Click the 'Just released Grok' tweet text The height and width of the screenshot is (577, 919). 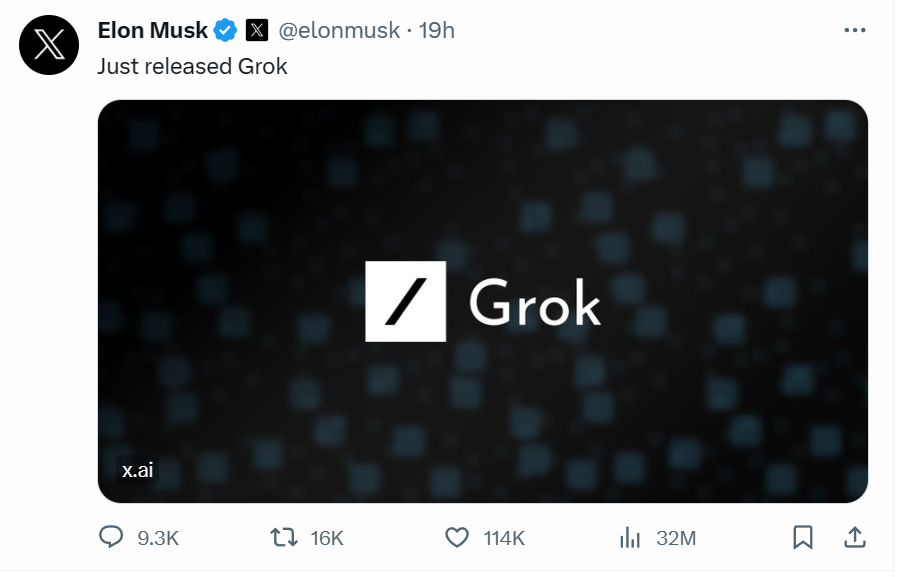point(192,67)
